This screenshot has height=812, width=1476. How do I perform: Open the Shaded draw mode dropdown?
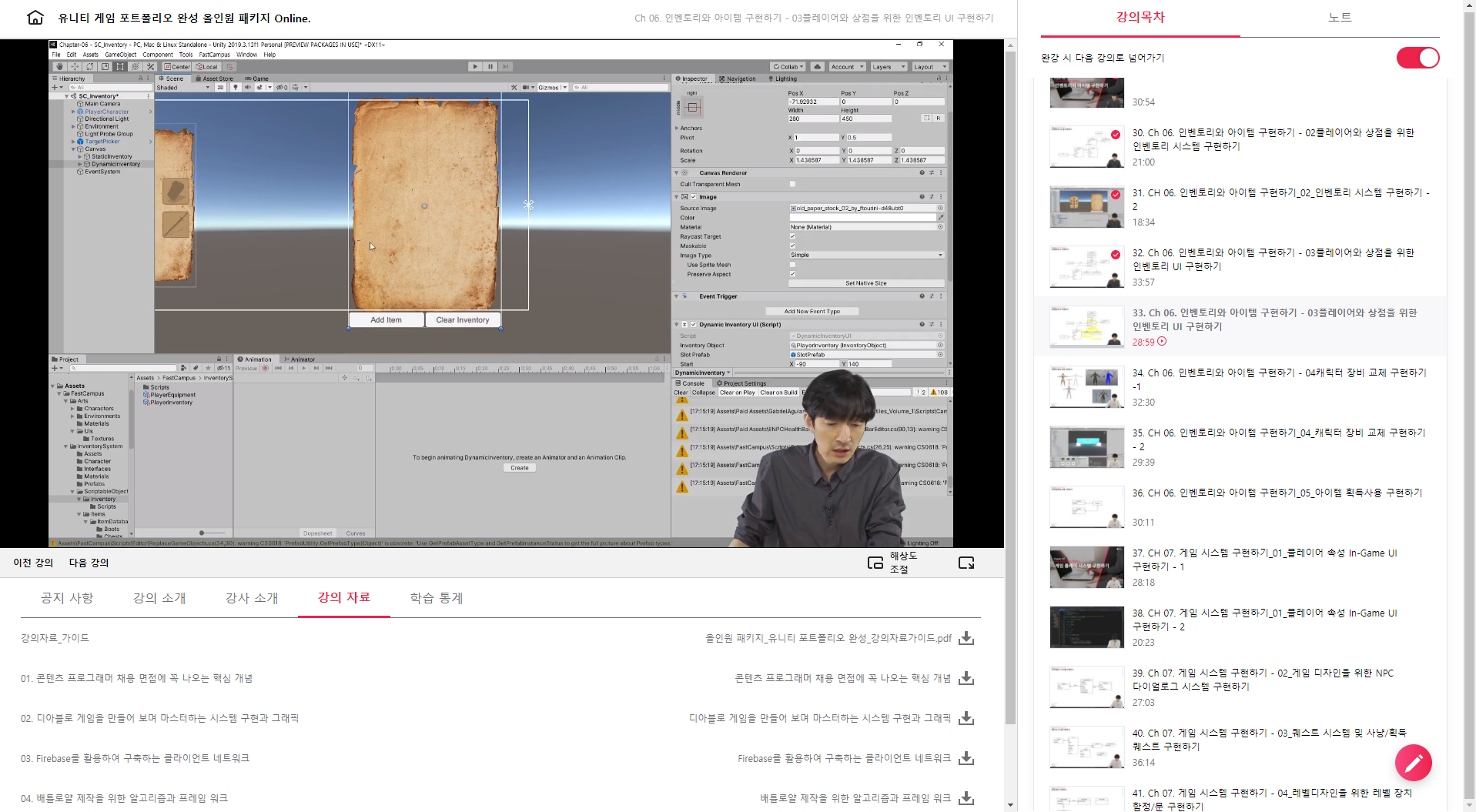183,88
